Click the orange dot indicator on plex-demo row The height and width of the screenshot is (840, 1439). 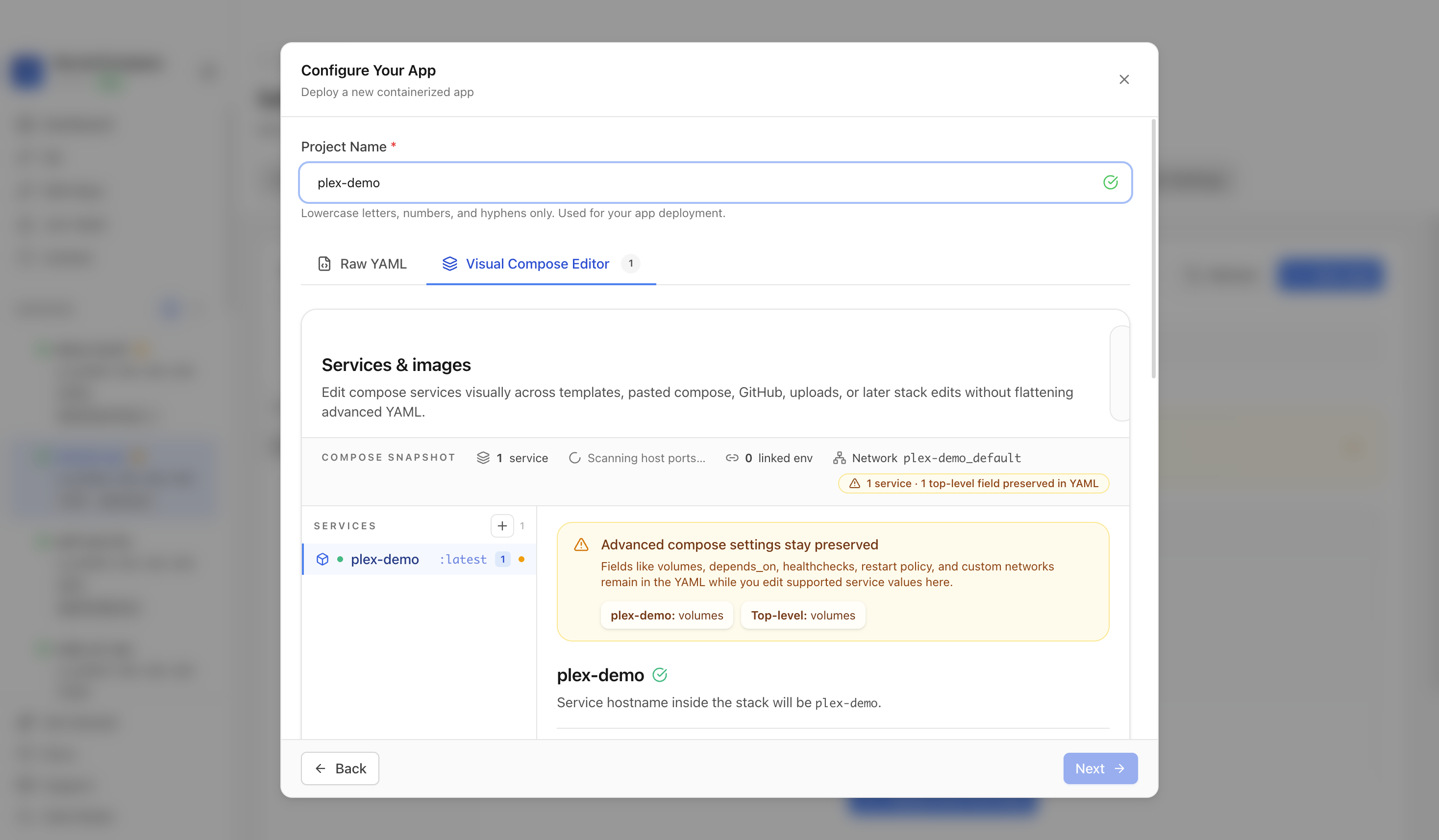tap(521, 560)
